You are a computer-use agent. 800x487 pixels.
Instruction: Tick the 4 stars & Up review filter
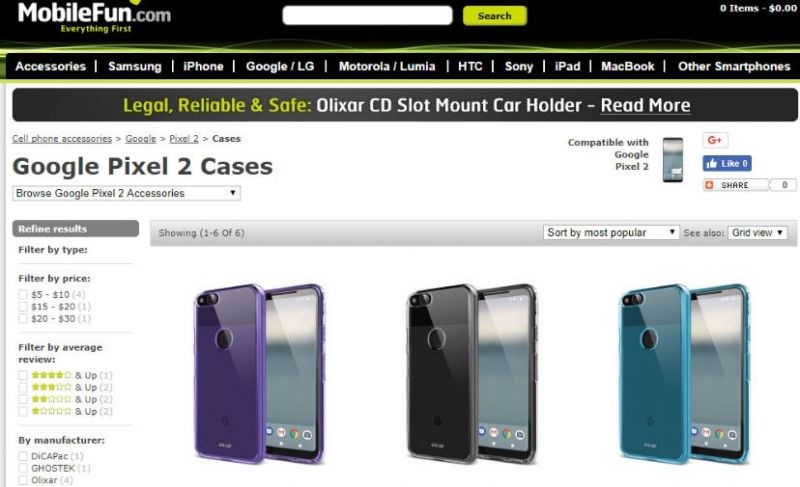(23, 375)
